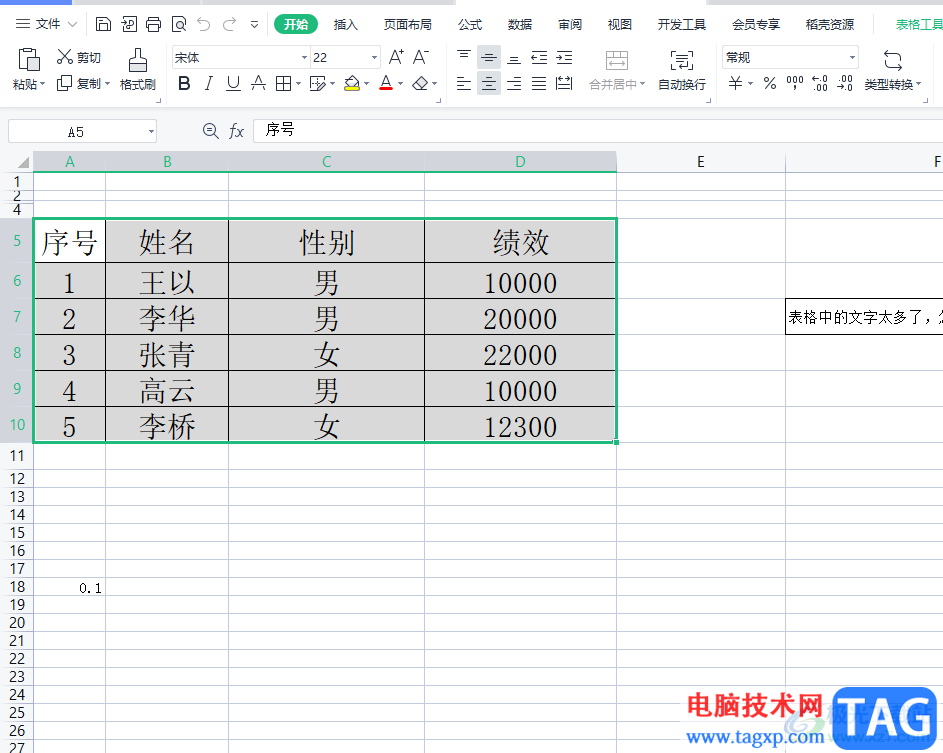Decrease font size with A- icon
The image size is (943, 753).
pyautogui.click(x=421, y=57)
